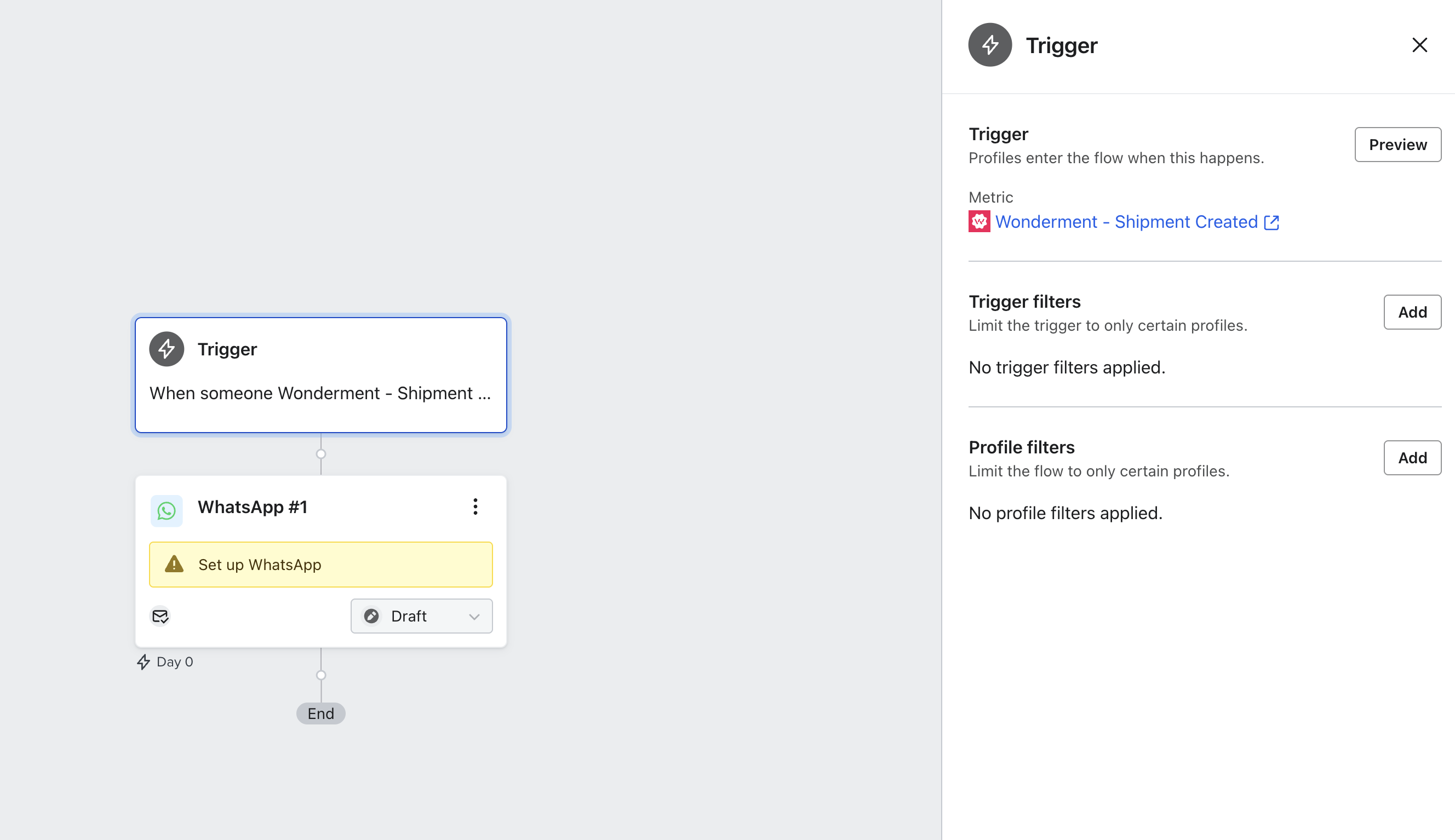Click the Wonderment logo icon beside the metric

[x=979, y=222]
